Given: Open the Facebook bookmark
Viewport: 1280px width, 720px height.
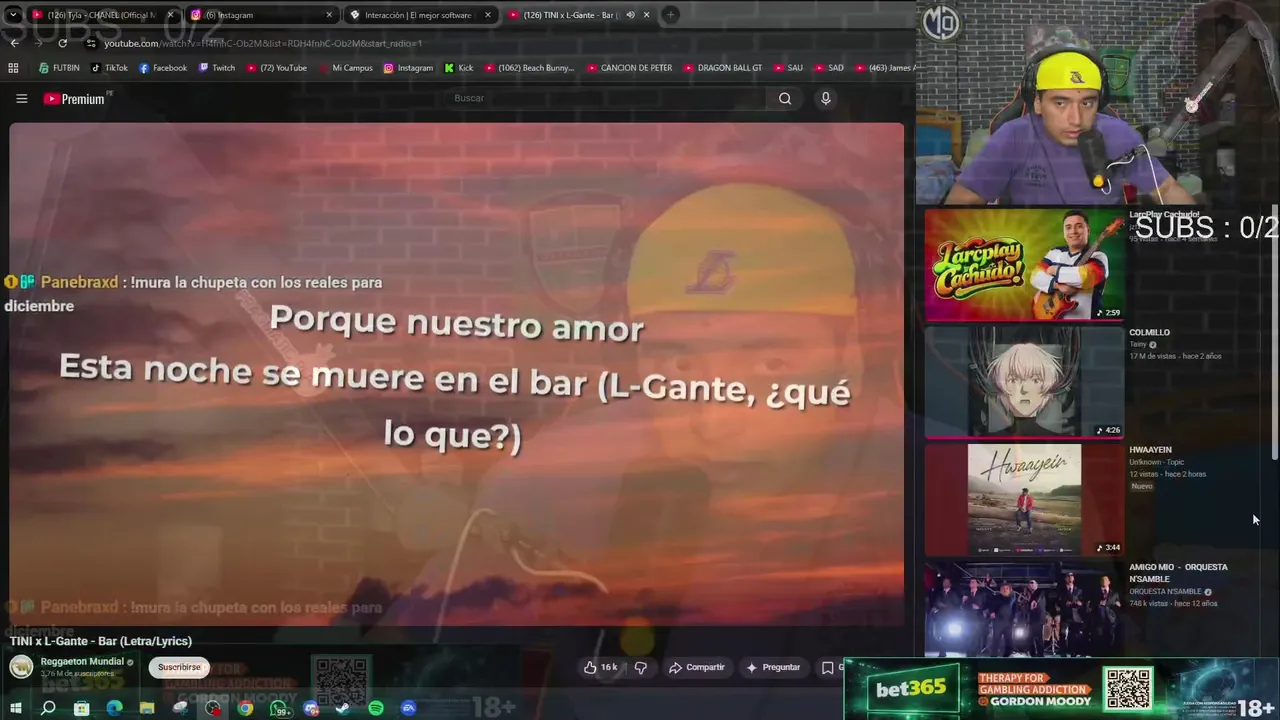Looking at the screenshot, I should pos(163,68).
